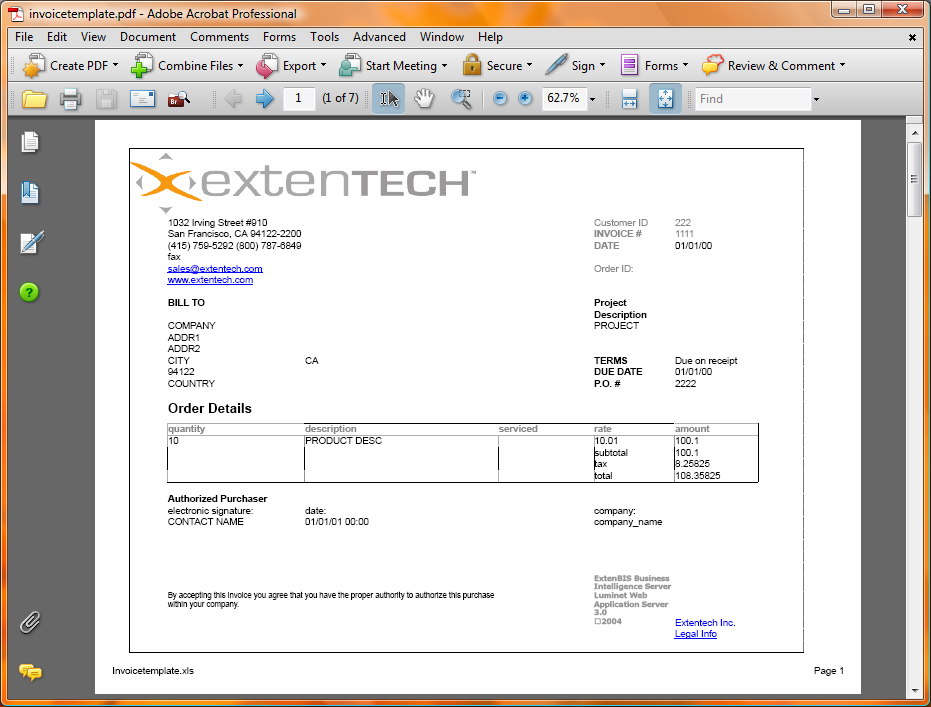Click the page number input field
This screenshot has width=931, height=707.
299,99
